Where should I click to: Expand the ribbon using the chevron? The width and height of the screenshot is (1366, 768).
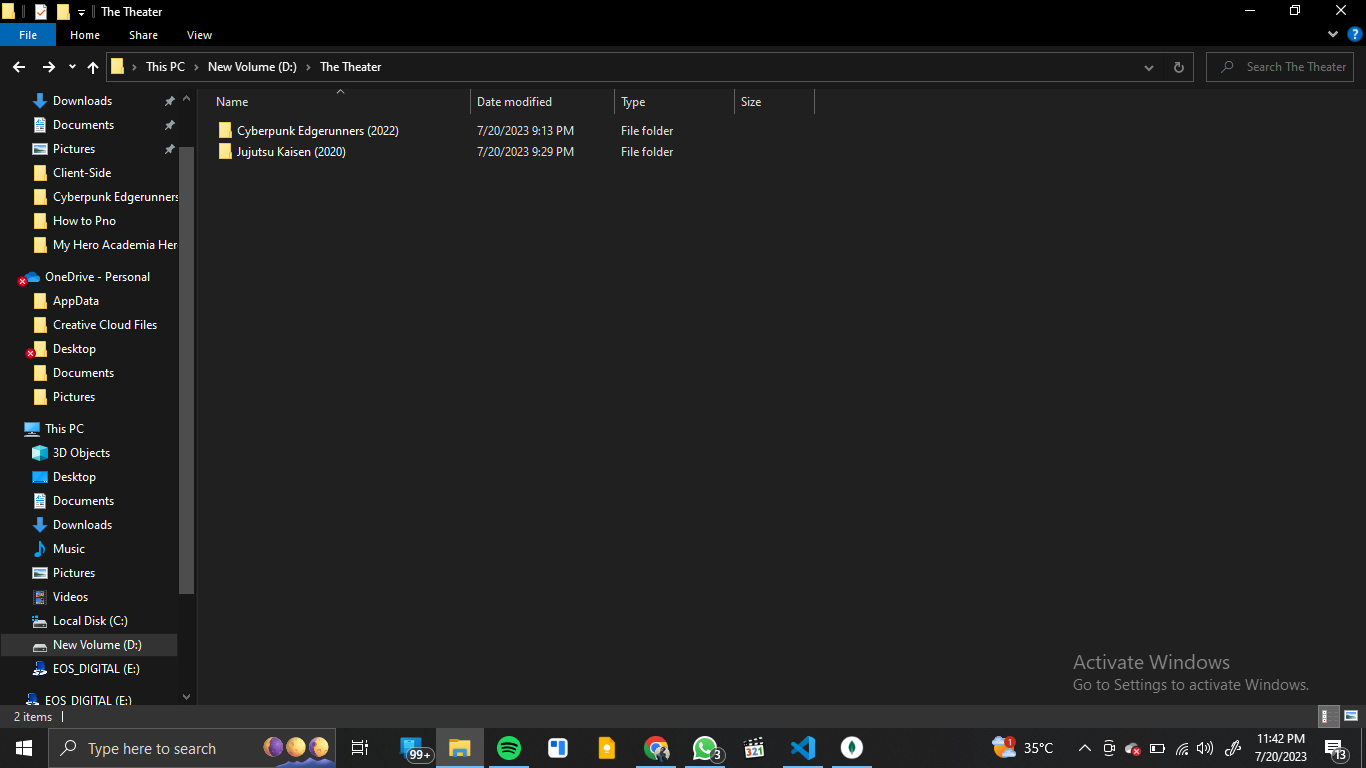point(1333,35)
